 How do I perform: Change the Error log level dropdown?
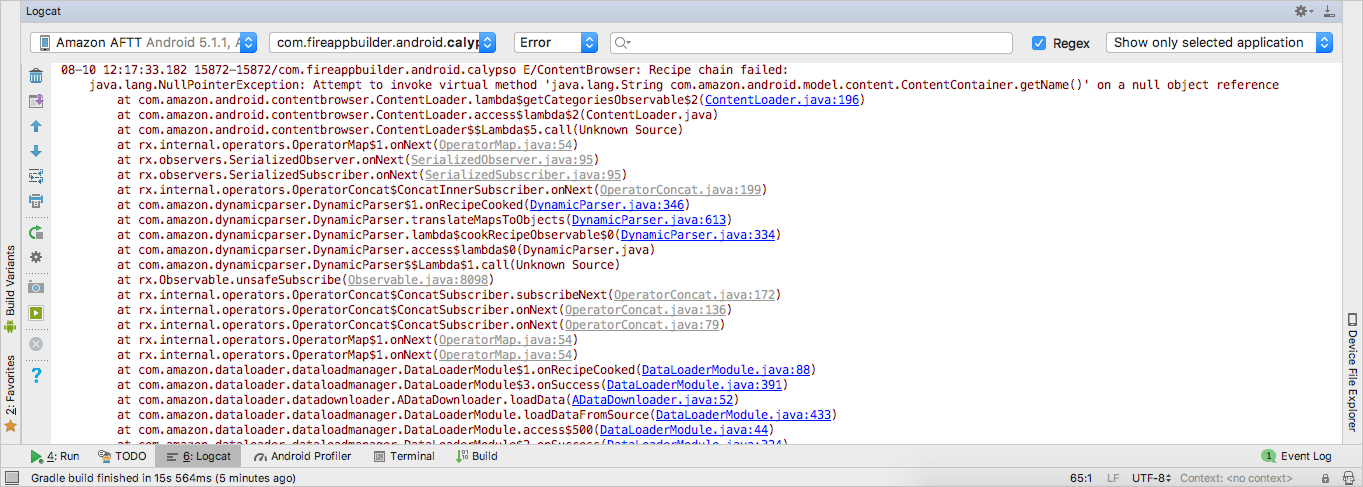555,43
